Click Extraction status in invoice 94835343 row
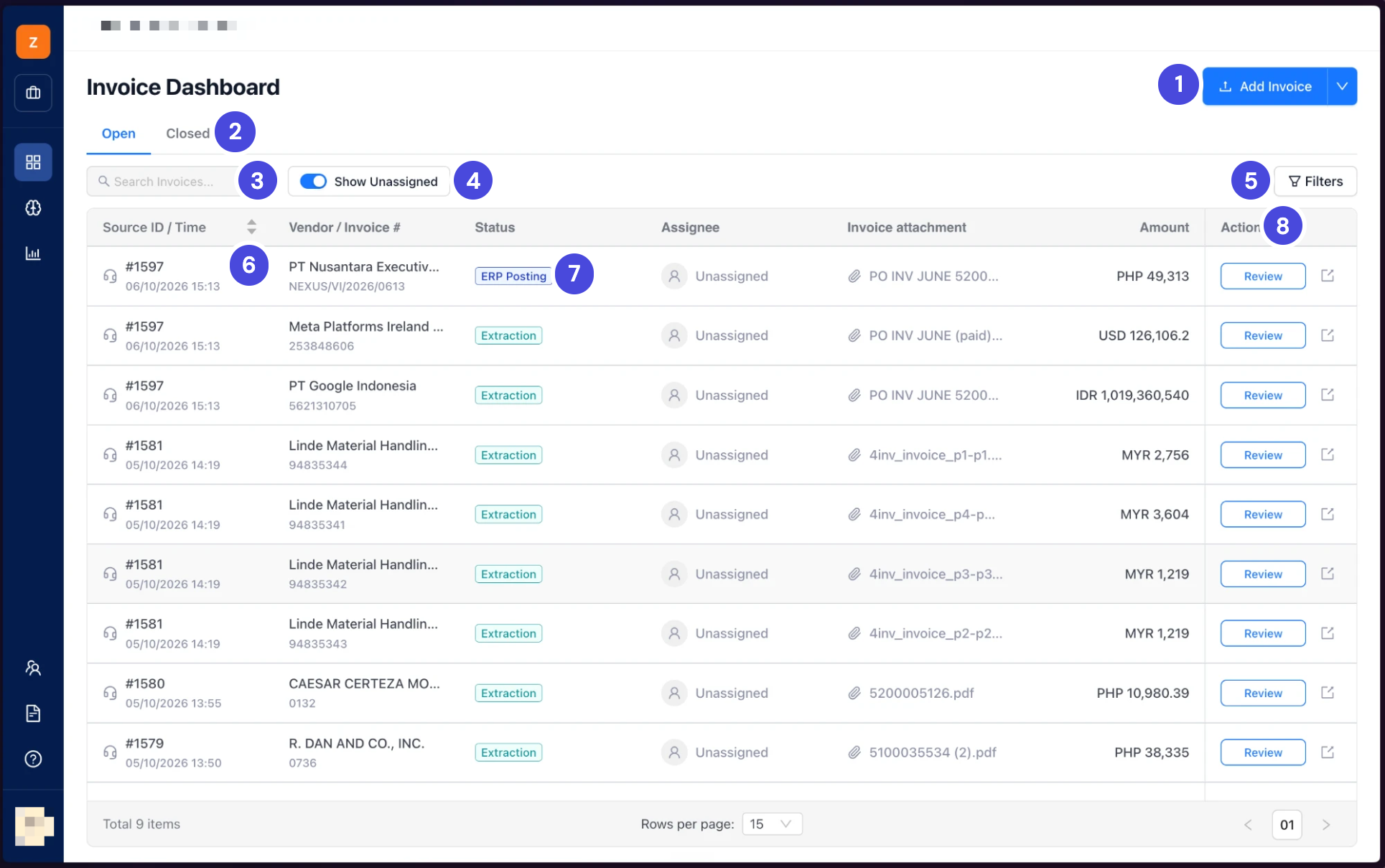The height and width of the screenshot is (868, 1385). tap(508, 634)
